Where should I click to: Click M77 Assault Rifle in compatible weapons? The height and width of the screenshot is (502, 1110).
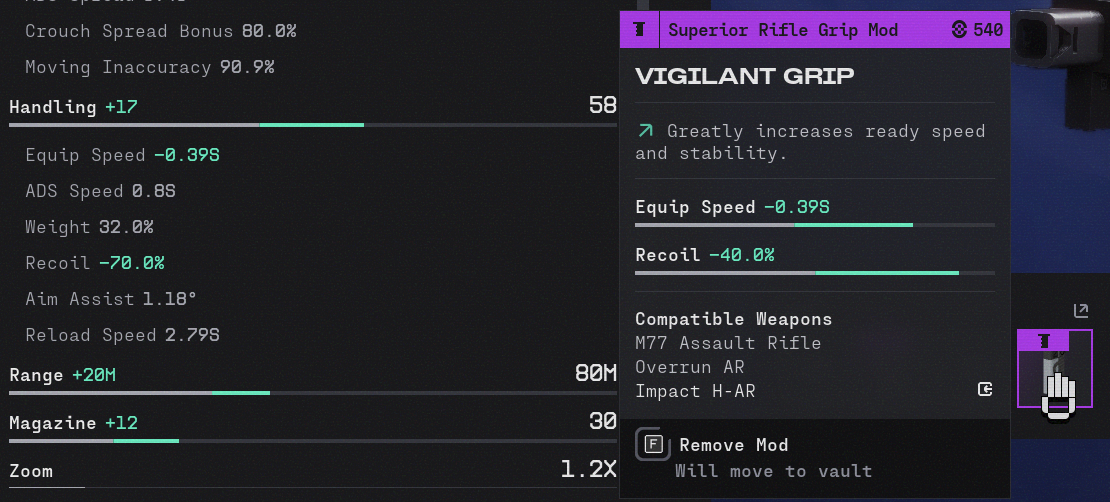tap(728, 343)
